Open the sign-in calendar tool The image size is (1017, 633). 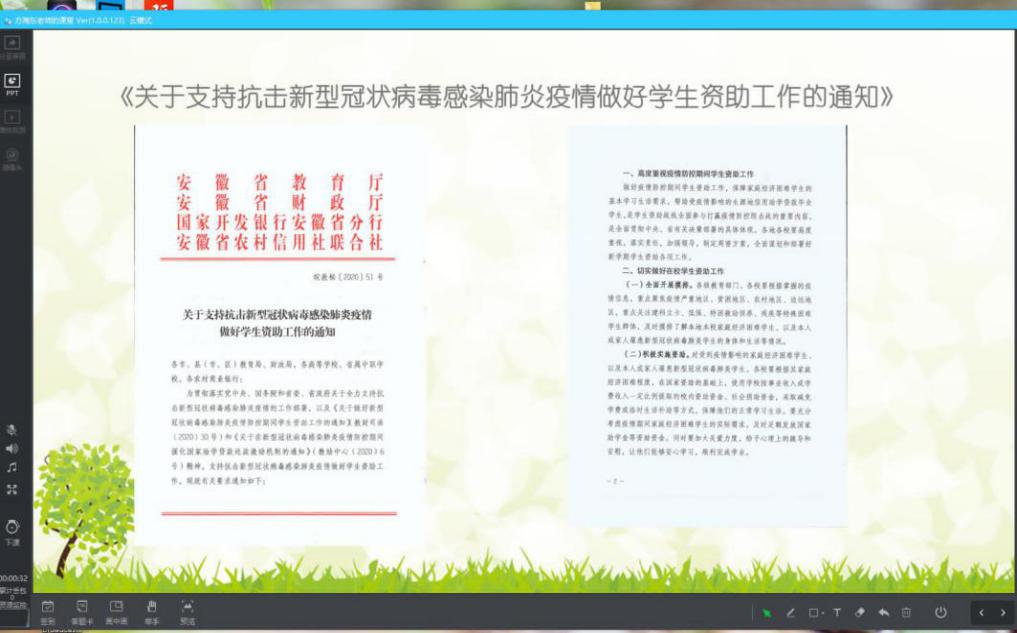click(47, 612)
